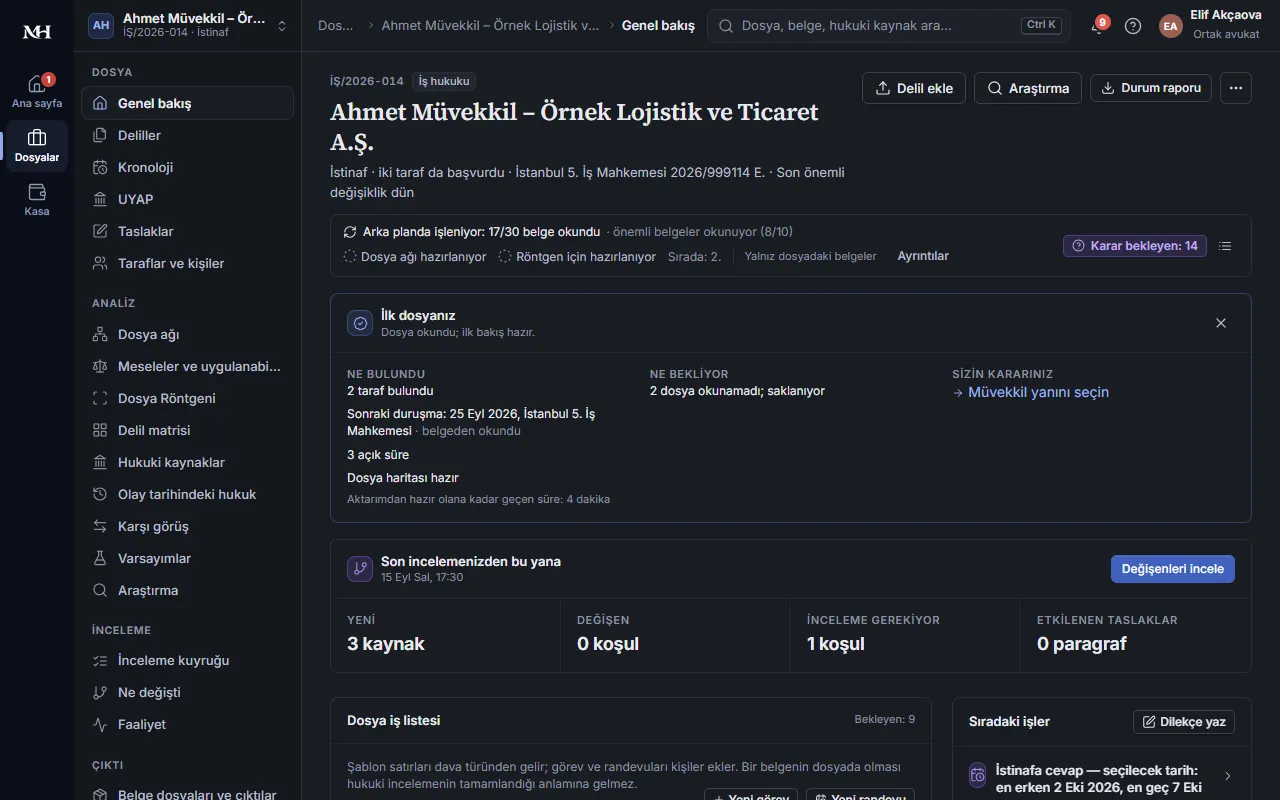This screenshot has width=1280, height=800.
Task: Open Olay tarihindeki hukuk
Action: click(x=187, y=494)
